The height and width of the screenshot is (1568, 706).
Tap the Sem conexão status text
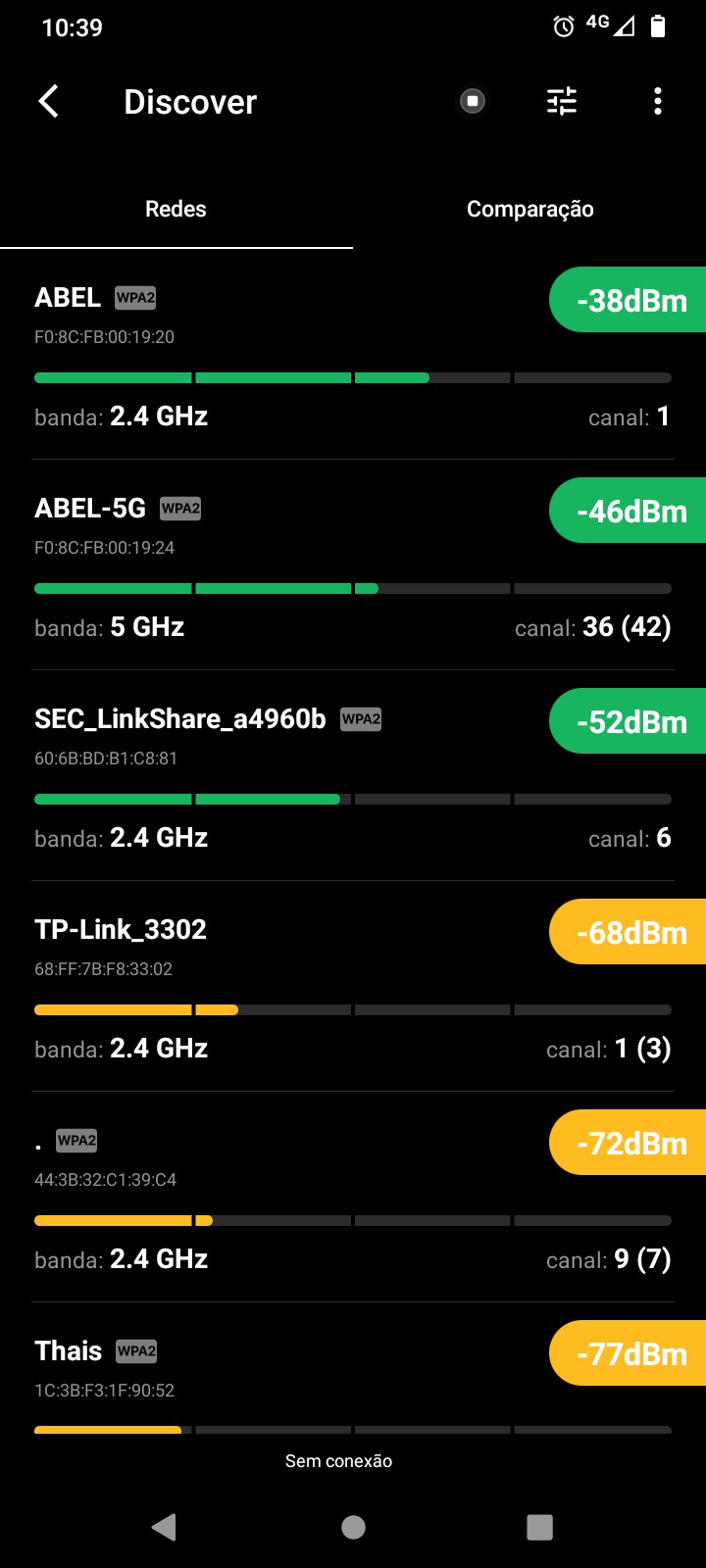(x=338, y=1461)
